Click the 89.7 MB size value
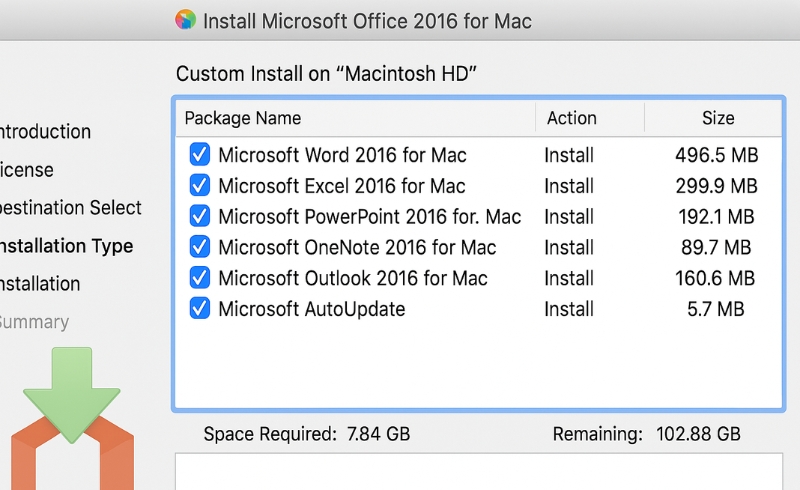This screenshot has height=490, width=800. (716, 248)
